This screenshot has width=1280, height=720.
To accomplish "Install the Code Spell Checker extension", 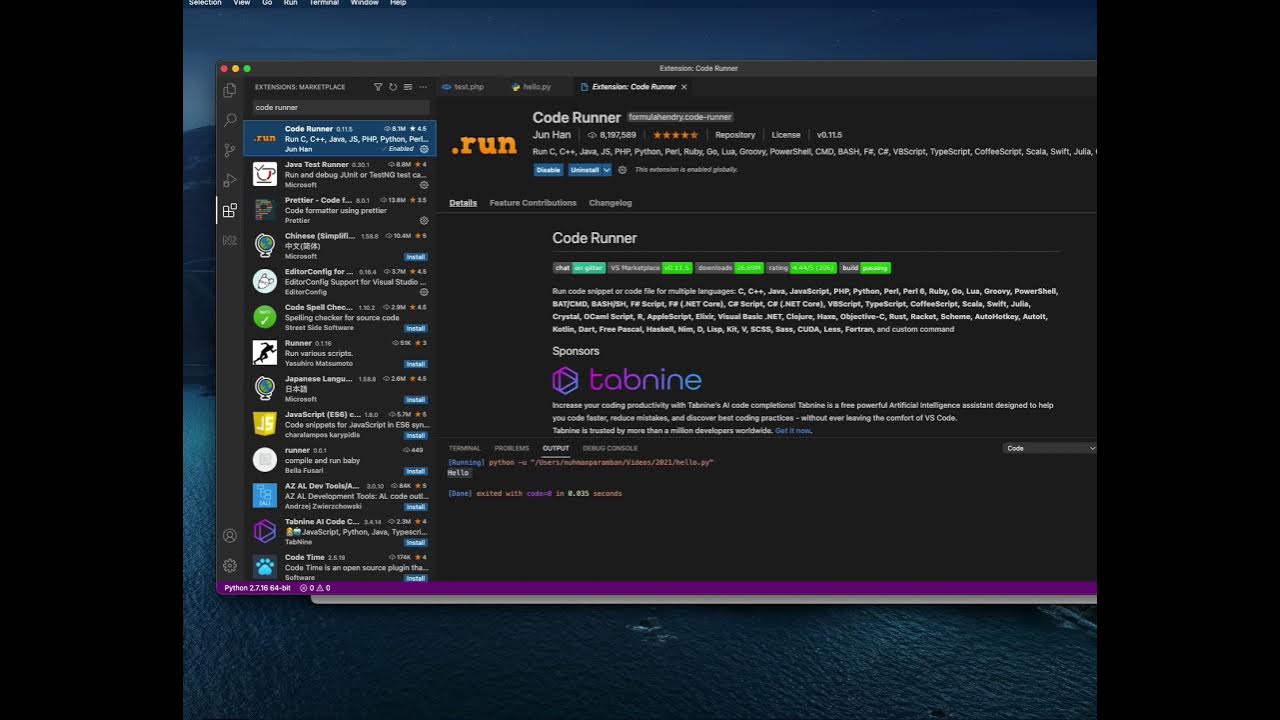I will click(416, 328).
